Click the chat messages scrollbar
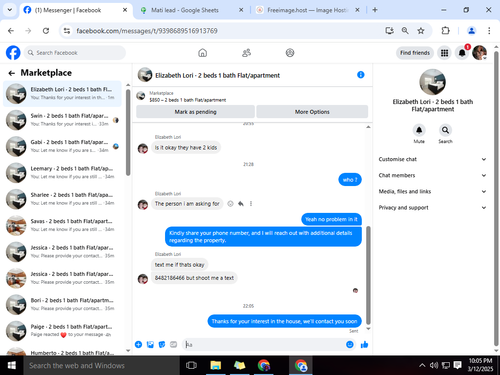The image size is (500, 375). click(x=368, y=275)
